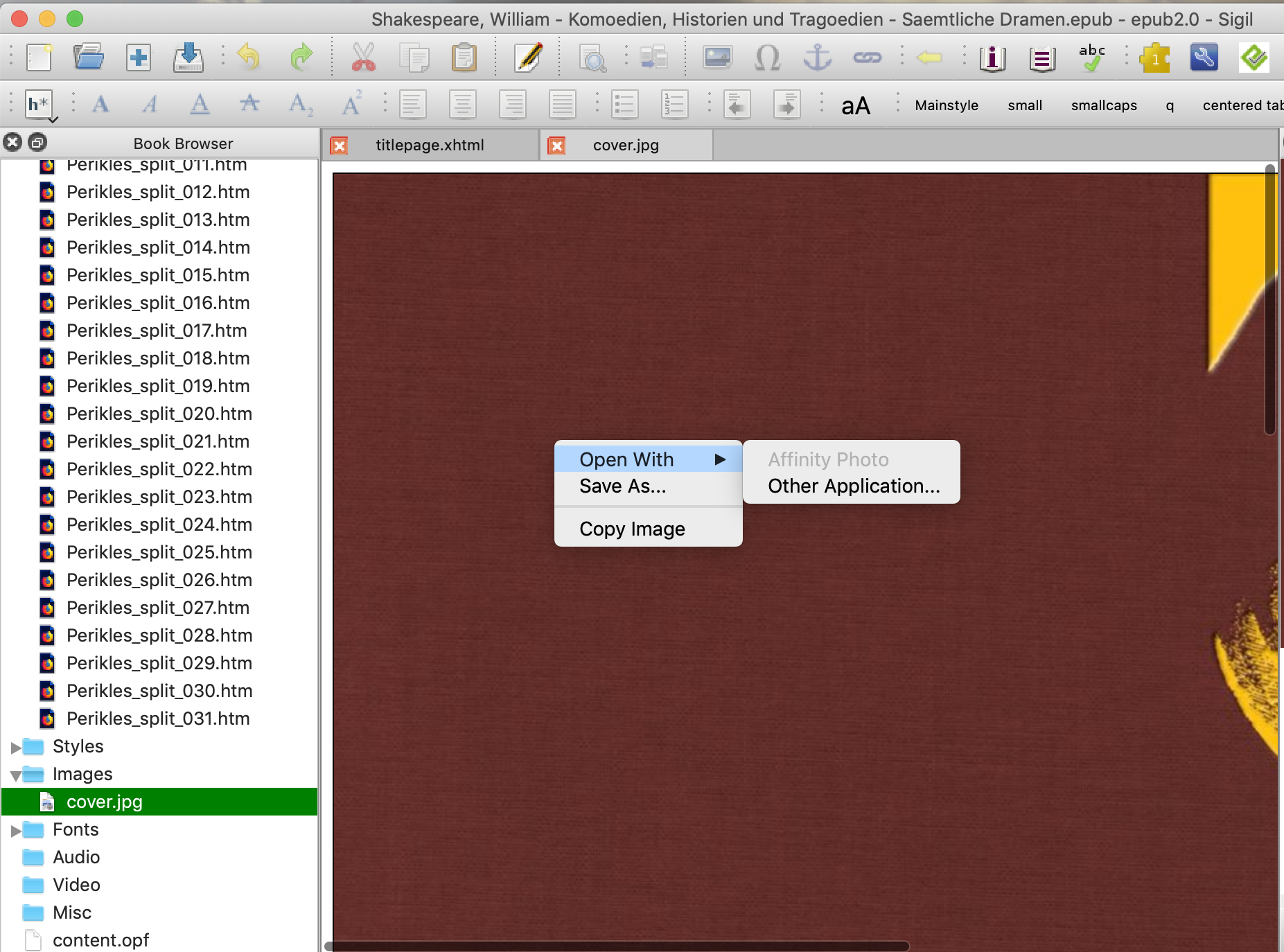
Task: Run plugin 1 puzzle icon
Action: pyautogui.click(x=1155, y=58)
